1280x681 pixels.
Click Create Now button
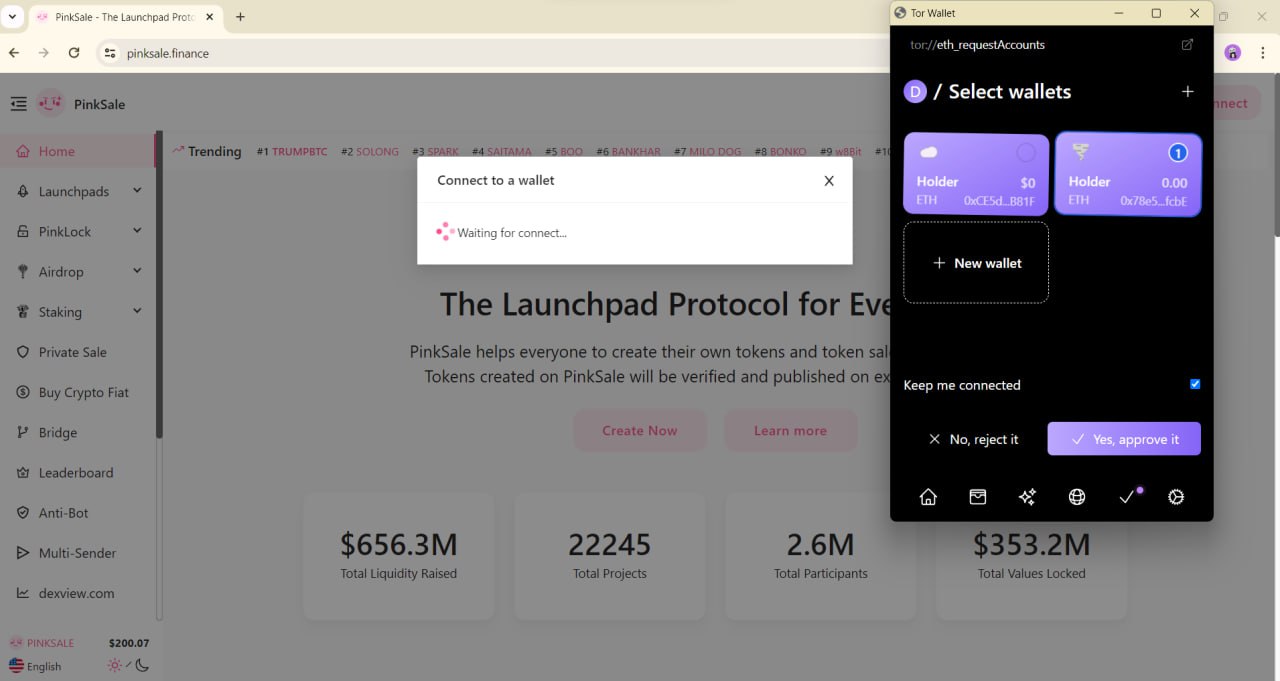pyautogui.click(x=640, y=431)
